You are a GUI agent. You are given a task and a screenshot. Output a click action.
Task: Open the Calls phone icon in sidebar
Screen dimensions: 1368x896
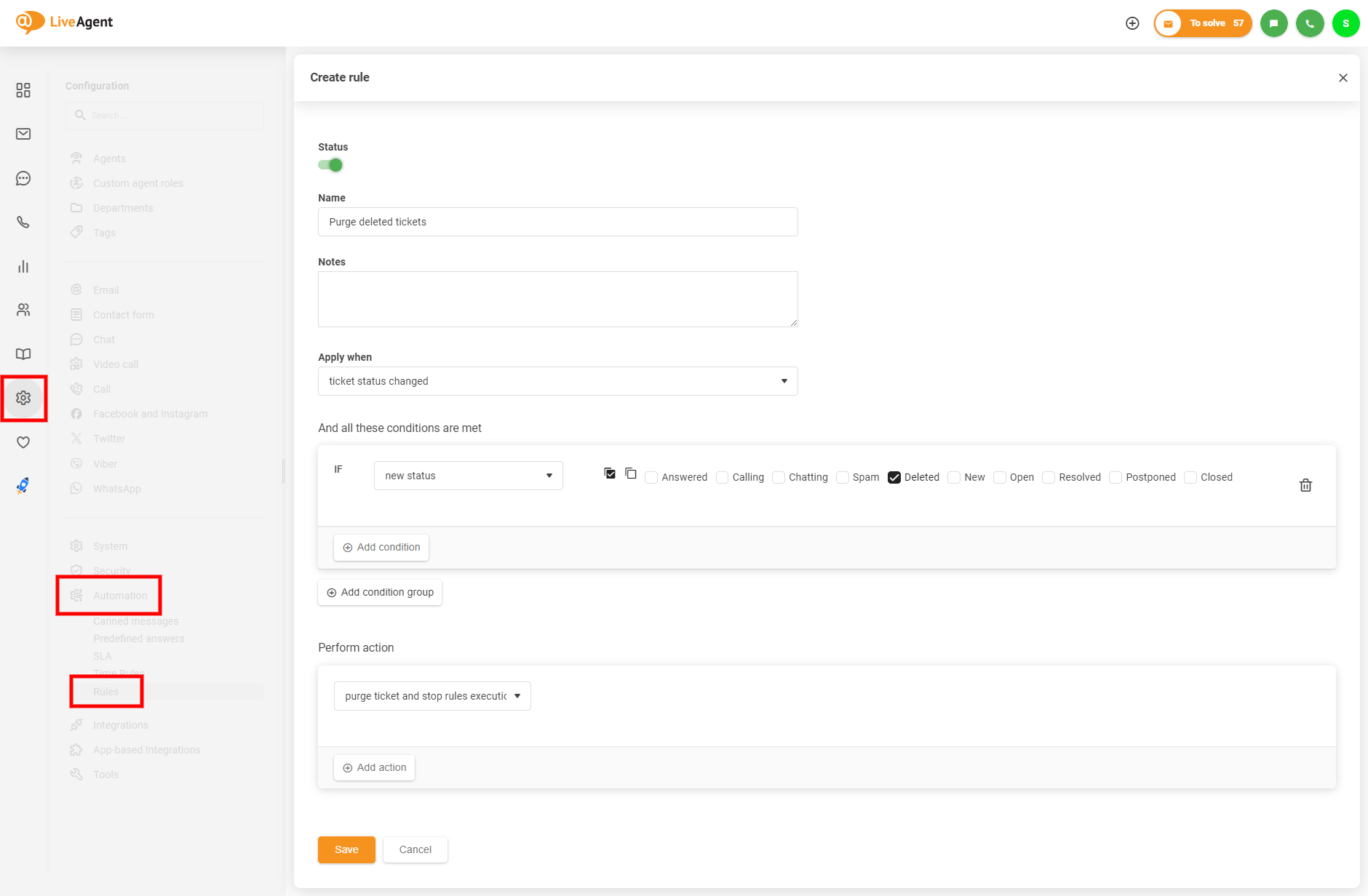point(23,223)
